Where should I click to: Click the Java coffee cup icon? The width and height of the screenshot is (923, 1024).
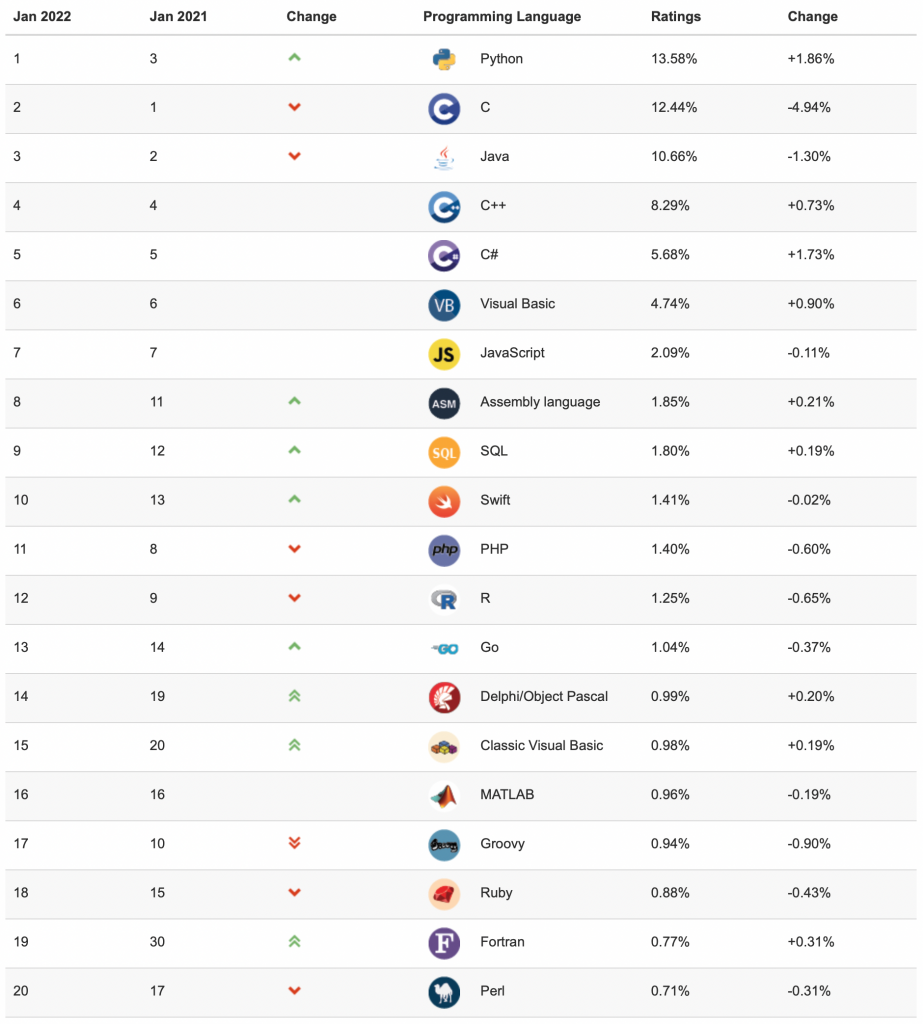coord(444,157)
